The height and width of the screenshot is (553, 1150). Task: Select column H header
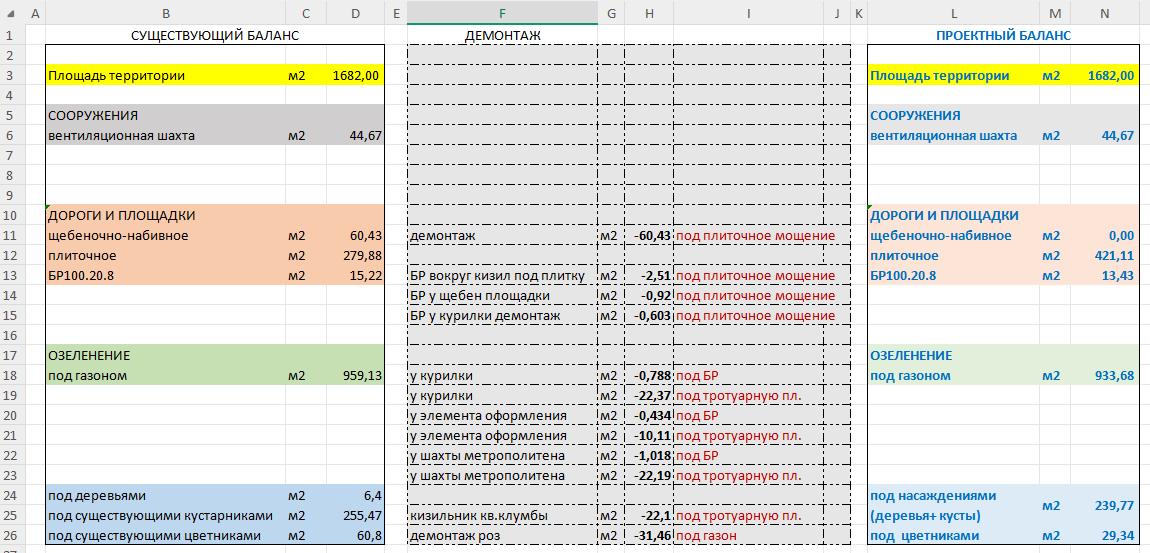(x=649, y=12)
